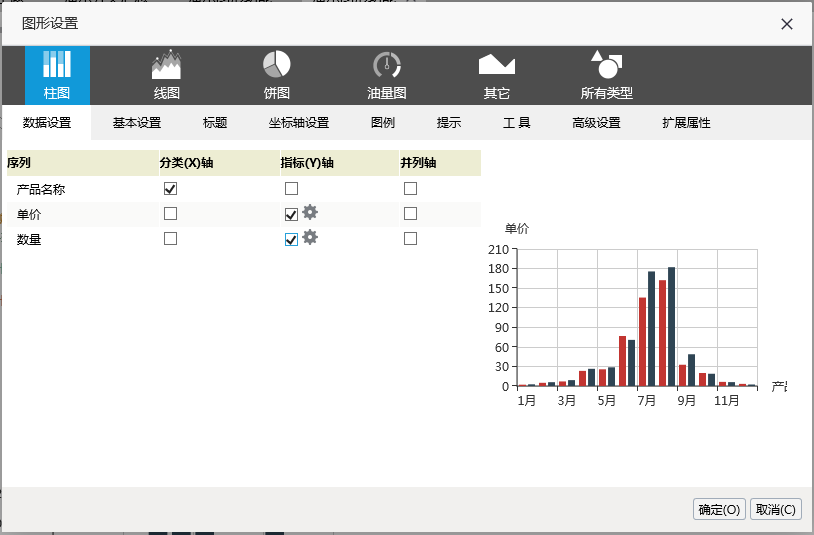Click the 单价 axis title in preview chart

pos(517,229)
